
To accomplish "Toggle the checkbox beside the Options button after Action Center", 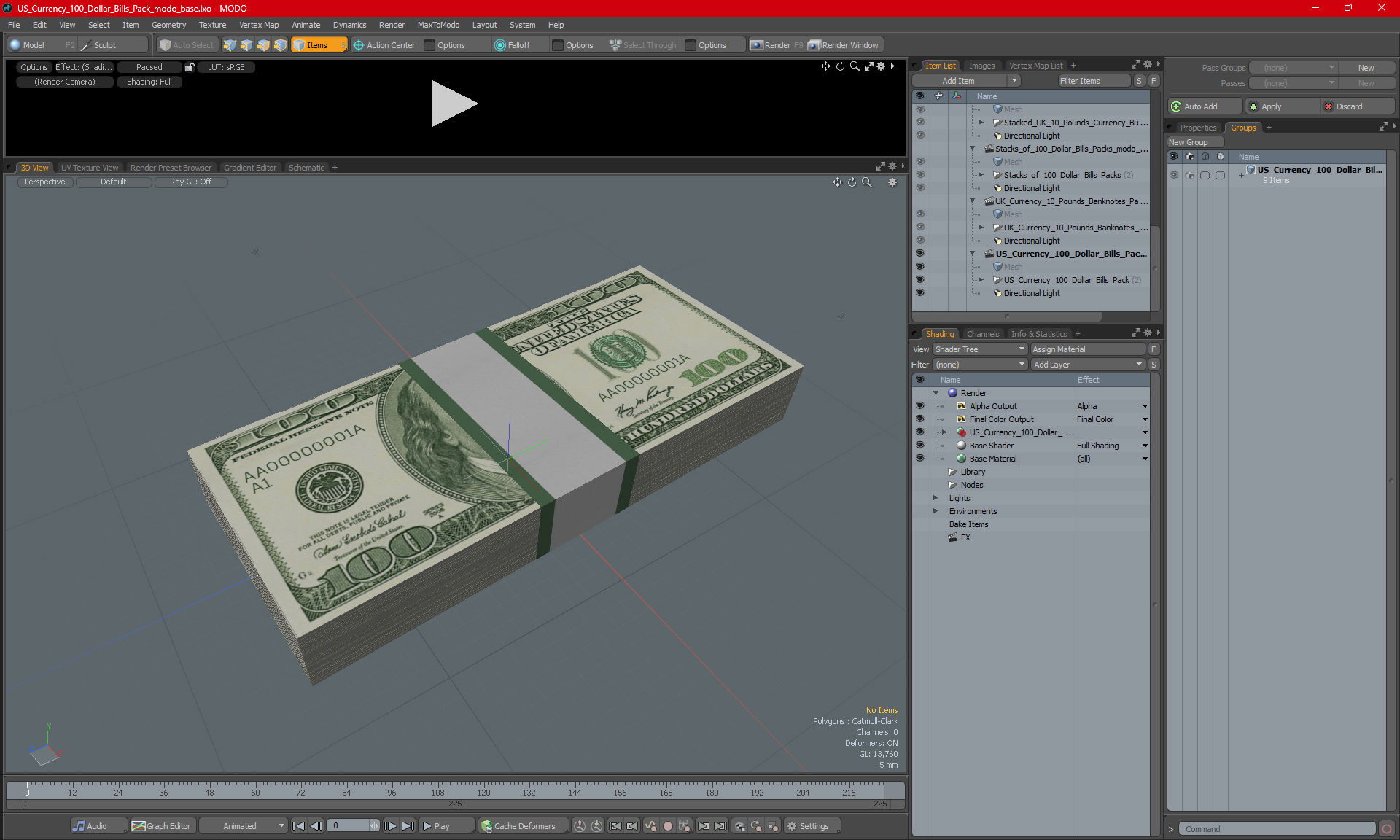I will pyautogui.click(x=429, y=45).
